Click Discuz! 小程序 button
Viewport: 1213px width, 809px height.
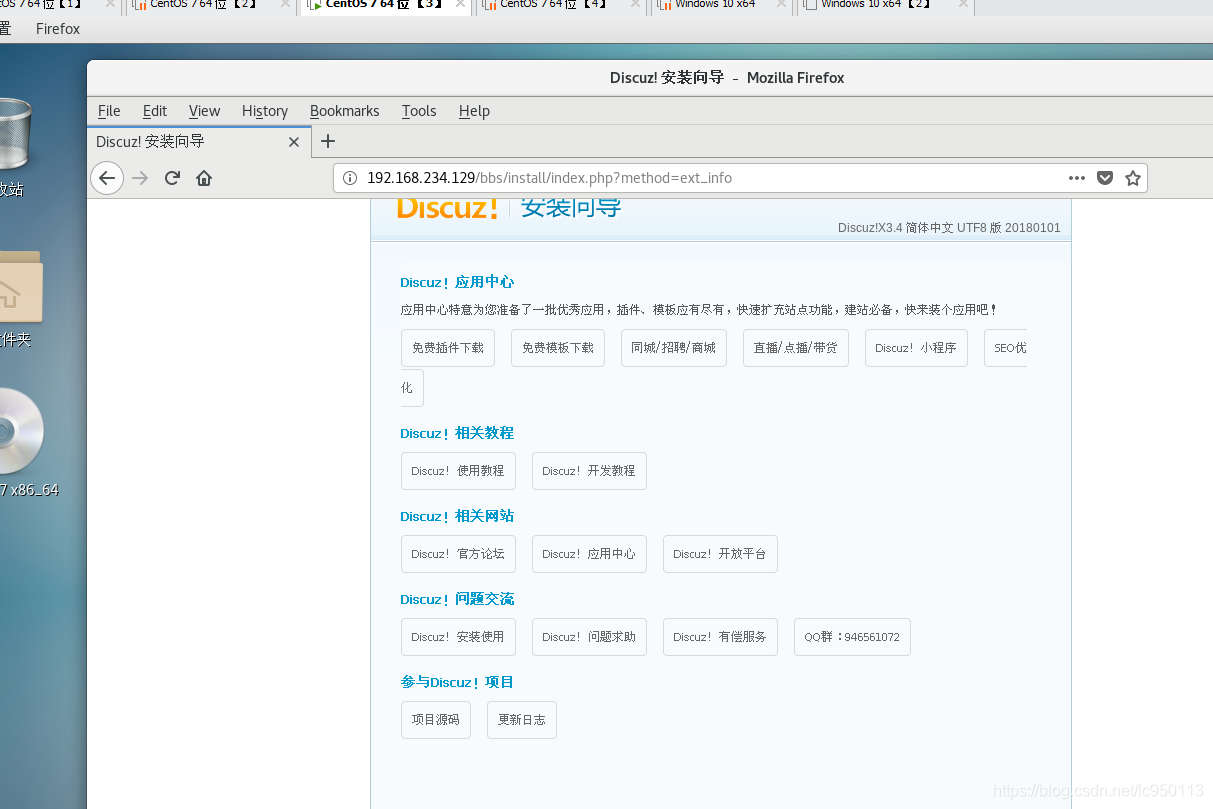coord(916,348)
